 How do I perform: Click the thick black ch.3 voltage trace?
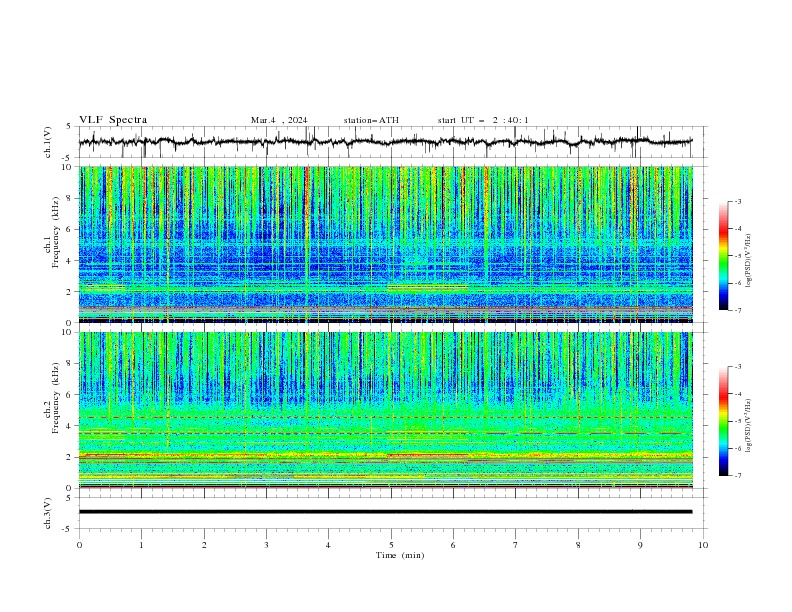click(385, 512)
